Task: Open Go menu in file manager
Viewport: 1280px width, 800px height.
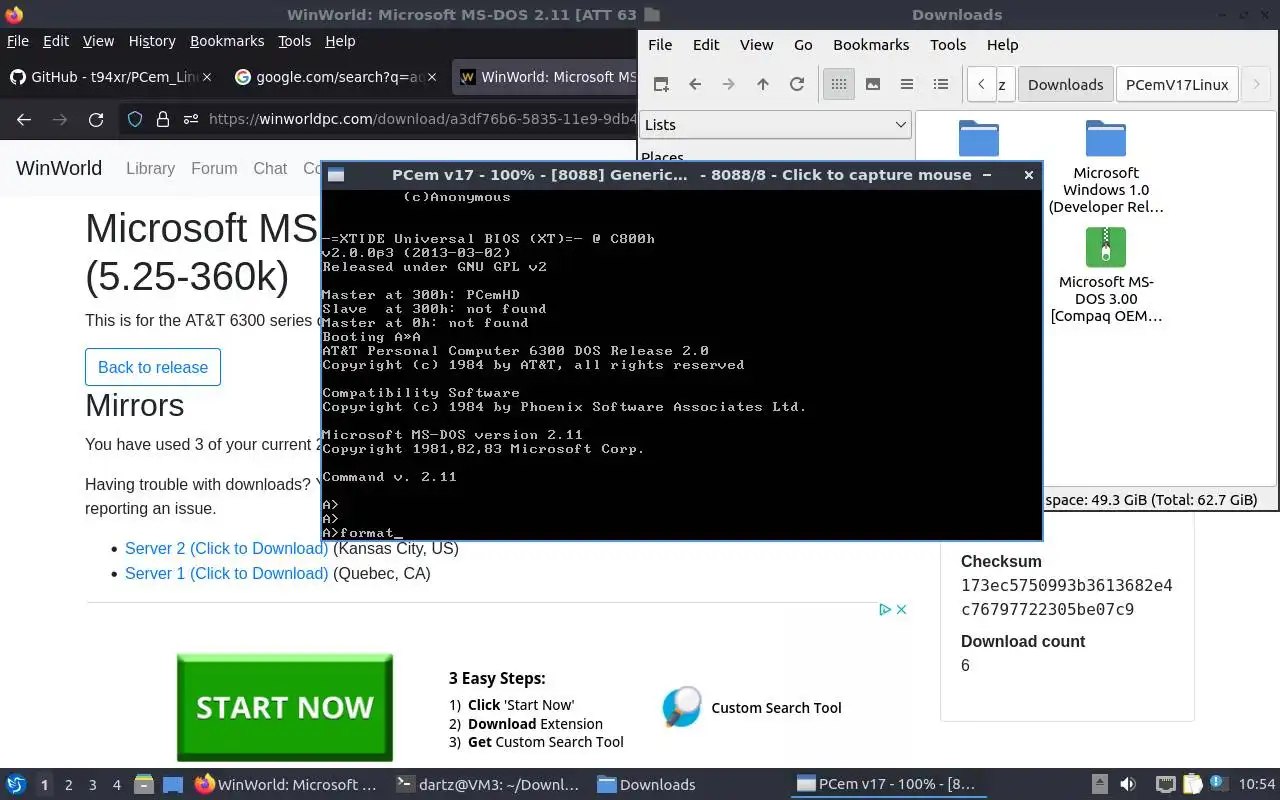Action: click(x=803, y=44)
